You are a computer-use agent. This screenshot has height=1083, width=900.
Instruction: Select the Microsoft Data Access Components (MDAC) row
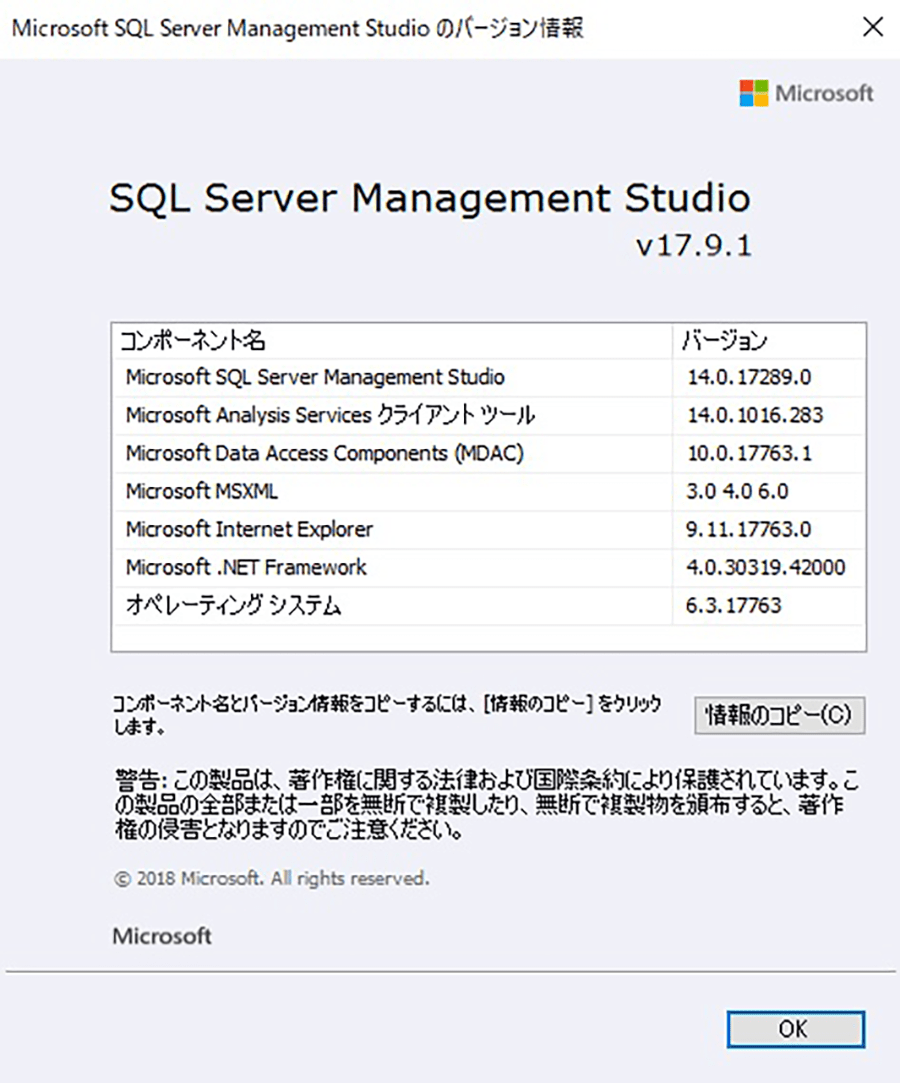(488, 453)
